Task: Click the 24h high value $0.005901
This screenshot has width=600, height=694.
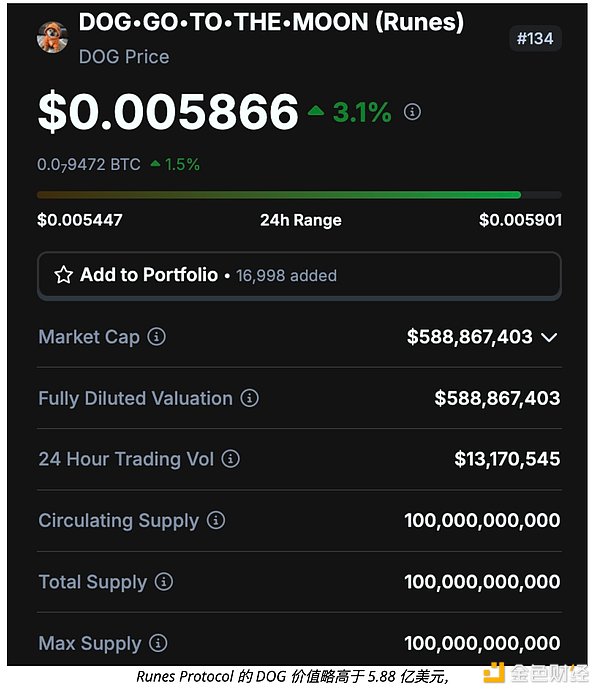Action: pos(520,220)
